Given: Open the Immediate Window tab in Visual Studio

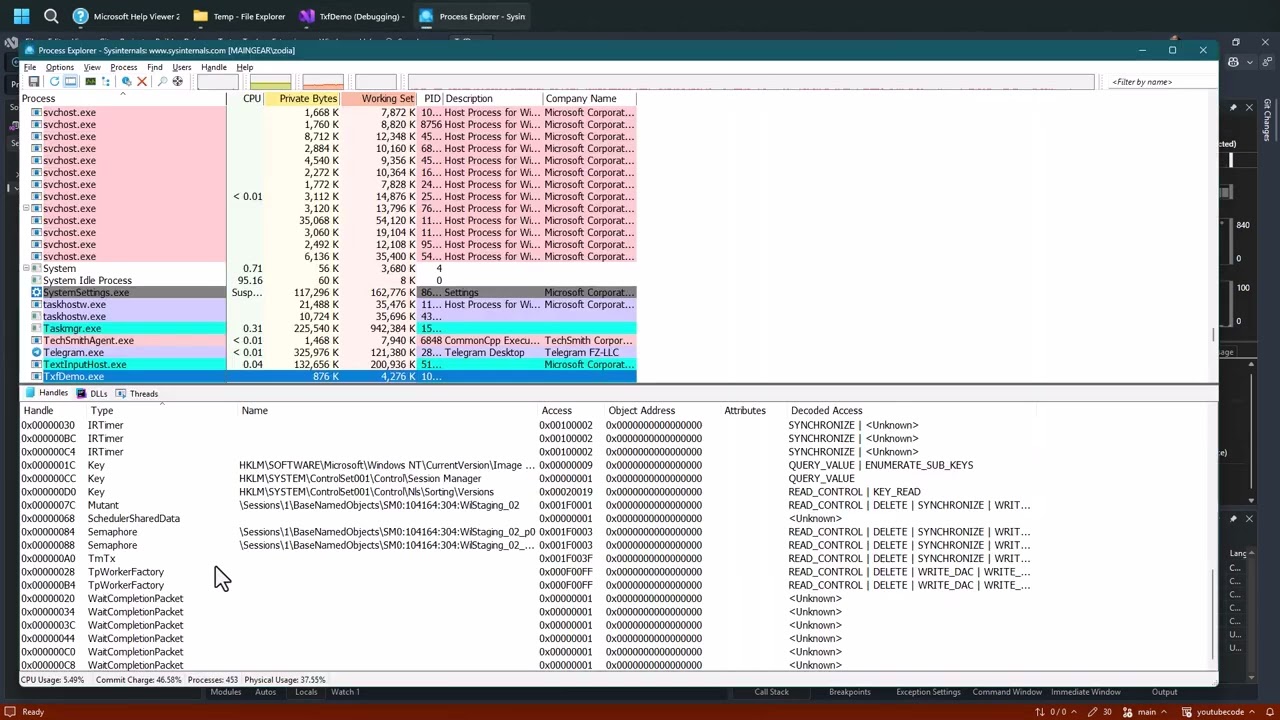Looking at the screenshot, I should click(x=1085, y=692).
